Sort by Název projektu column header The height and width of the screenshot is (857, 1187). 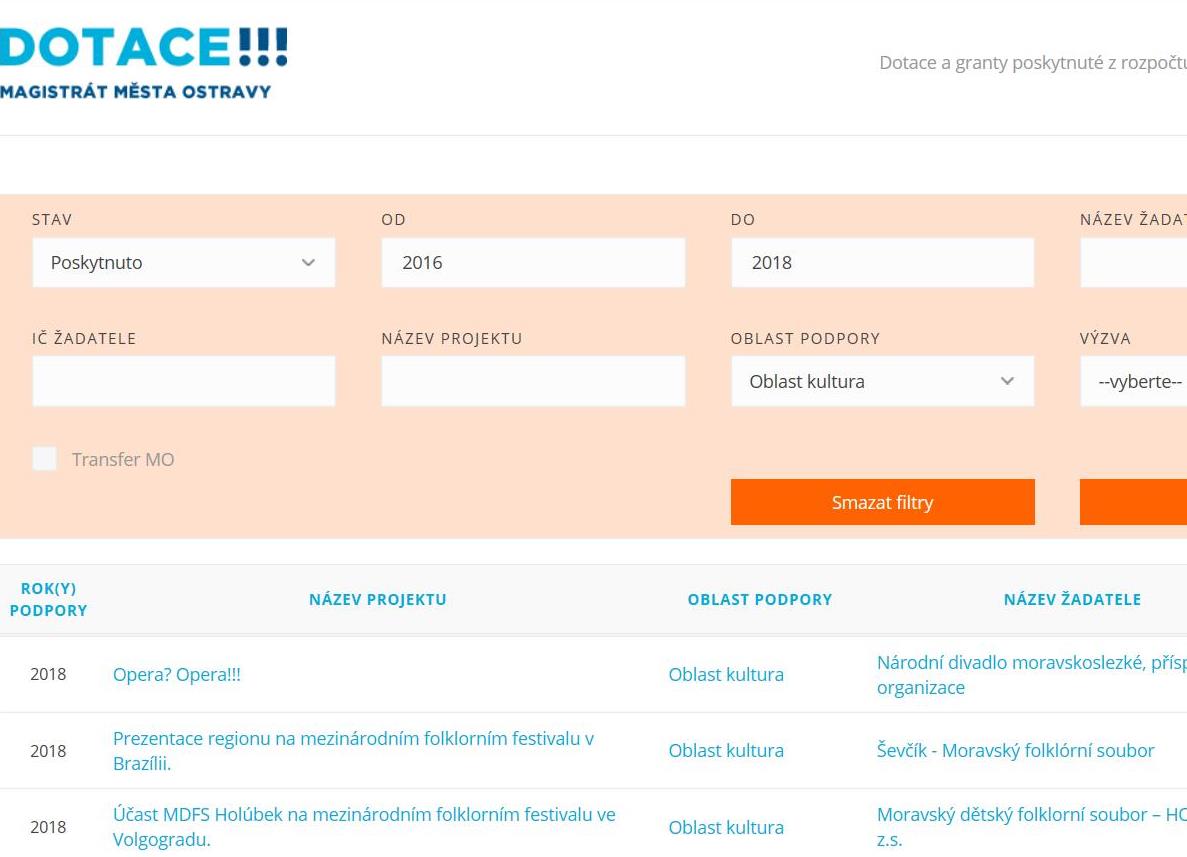point(377,600)
